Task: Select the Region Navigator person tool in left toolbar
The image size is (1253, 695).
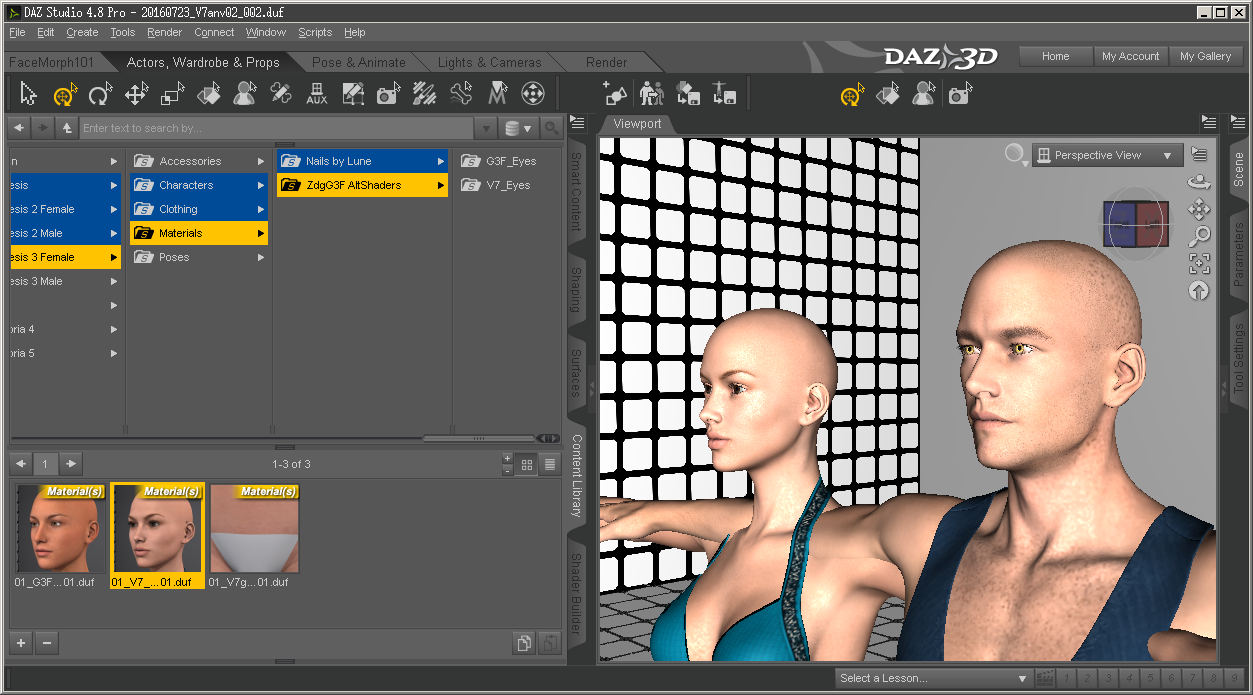Action: (244, 95)
